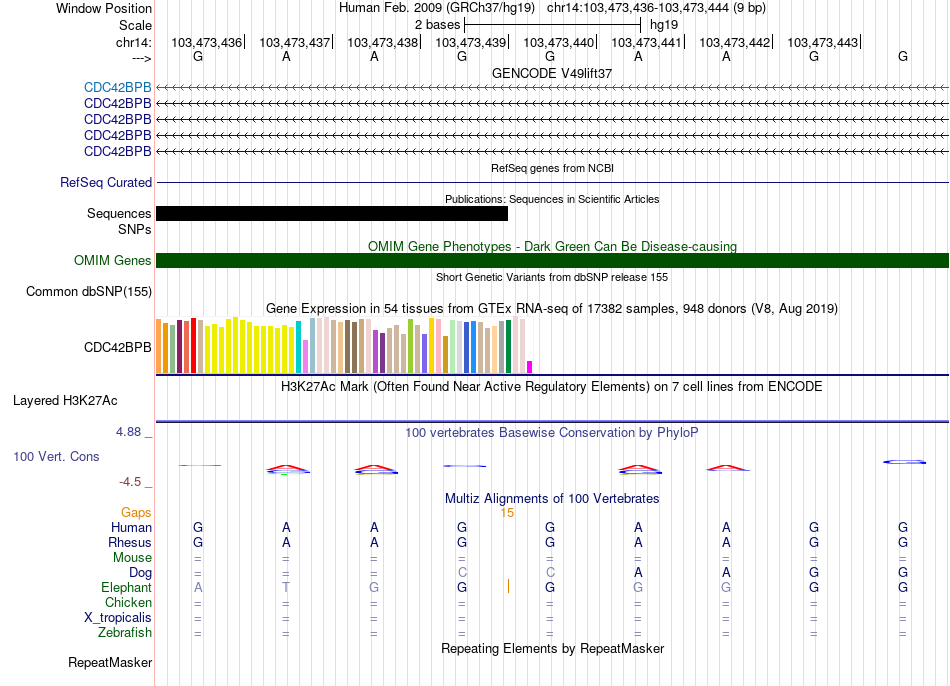Click the 4.88 PhyloP upper scale value
This screenshot has height=686, width=950.
click(x=128, y=432)
